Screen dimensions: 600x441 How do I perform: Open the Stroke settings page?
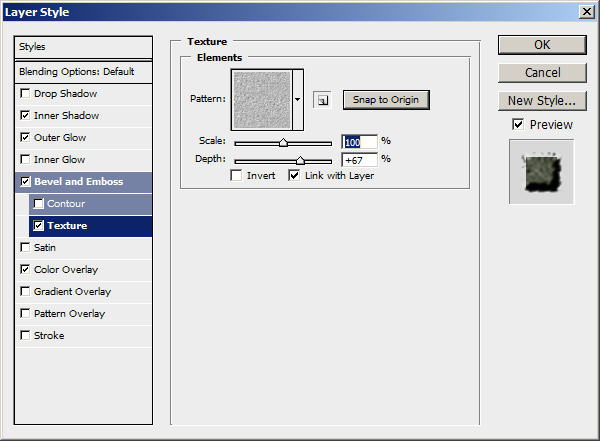(x=49, y=336)
